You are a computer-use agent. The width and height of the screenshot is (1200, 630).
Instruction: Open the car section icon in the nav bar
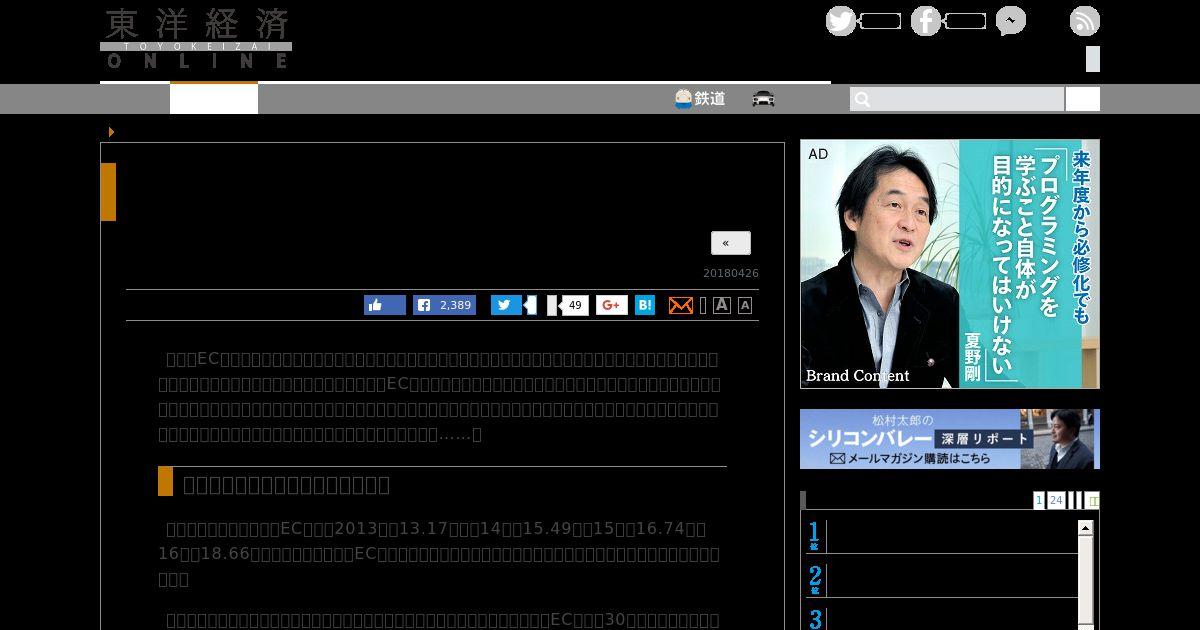(764, 99)
